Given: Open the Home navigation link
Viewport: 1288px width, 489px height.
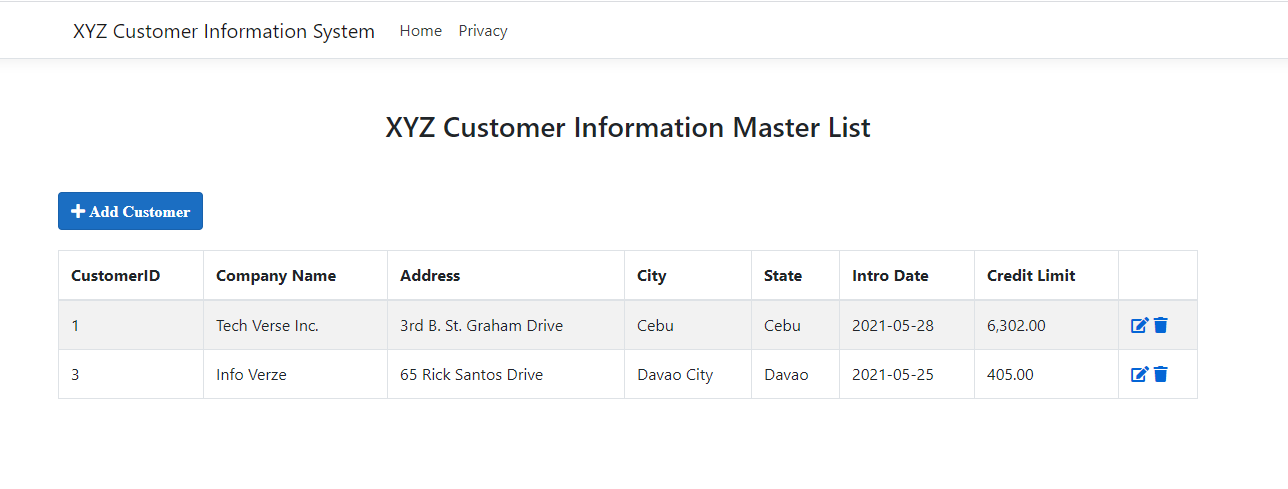Looking at the screenshot, I should click(420, 31).
